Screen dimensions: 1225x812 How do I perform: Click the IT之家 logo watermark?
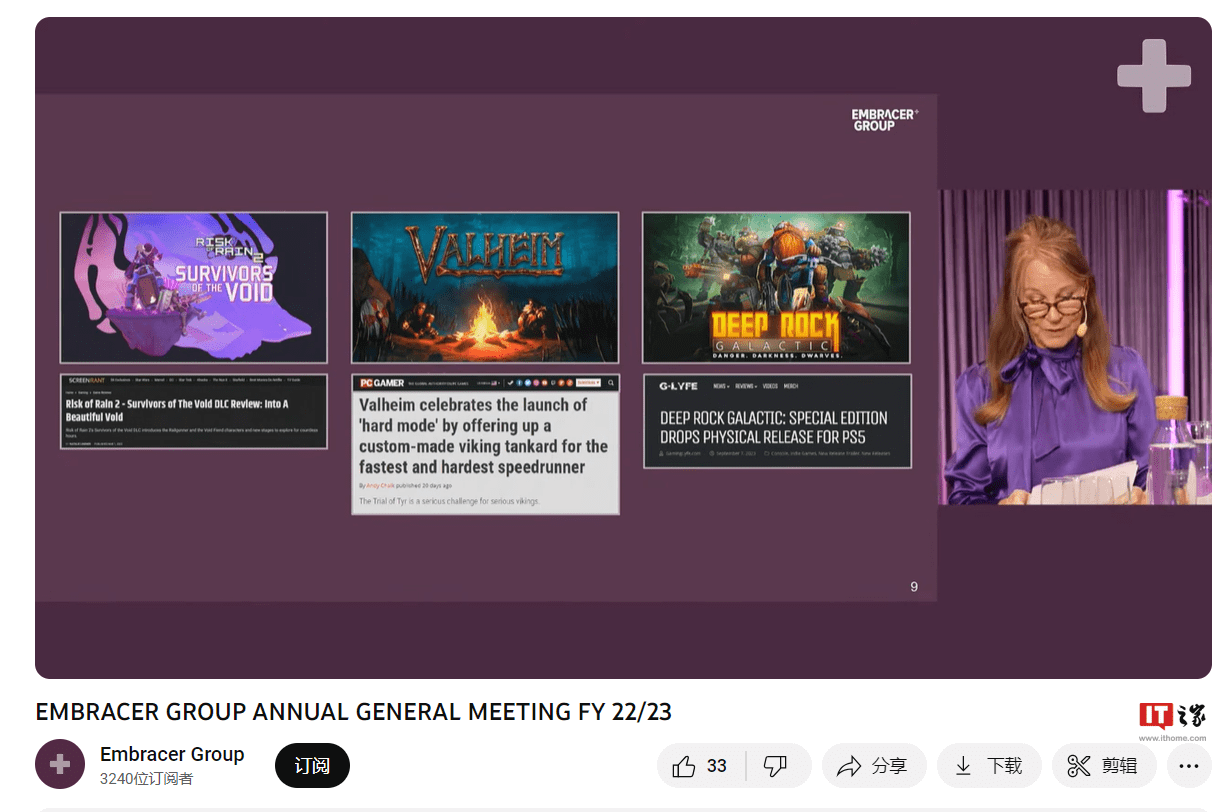coord(1172,719)
